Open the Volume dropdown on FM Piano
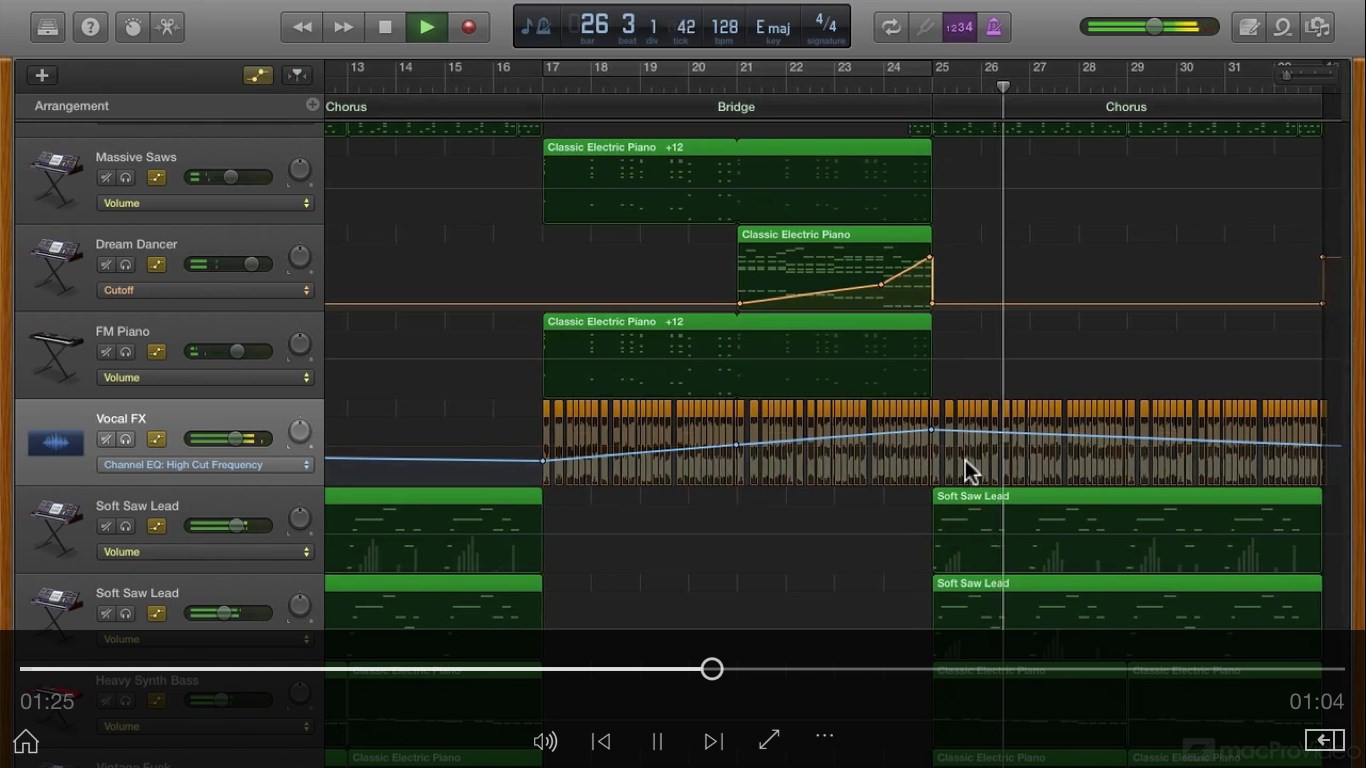1366x768 pixels. tap(205, 377)
